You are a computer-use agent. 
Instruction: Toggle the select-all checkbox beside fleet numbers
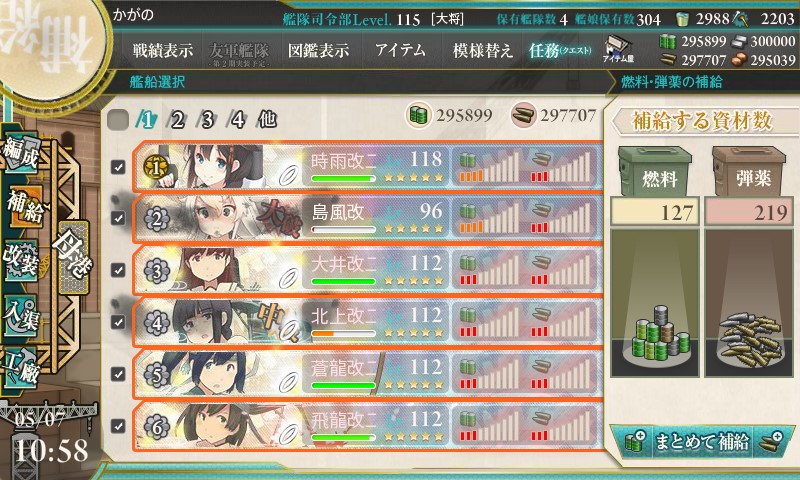coord(118,120)
